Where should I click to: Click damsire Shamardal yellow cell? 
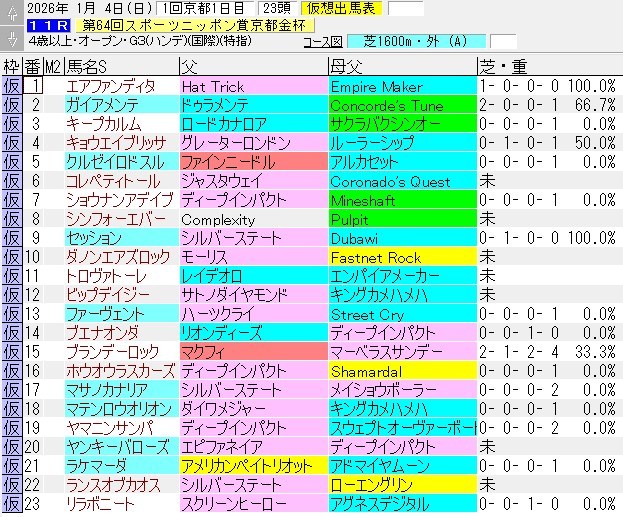tap(402, 371)
